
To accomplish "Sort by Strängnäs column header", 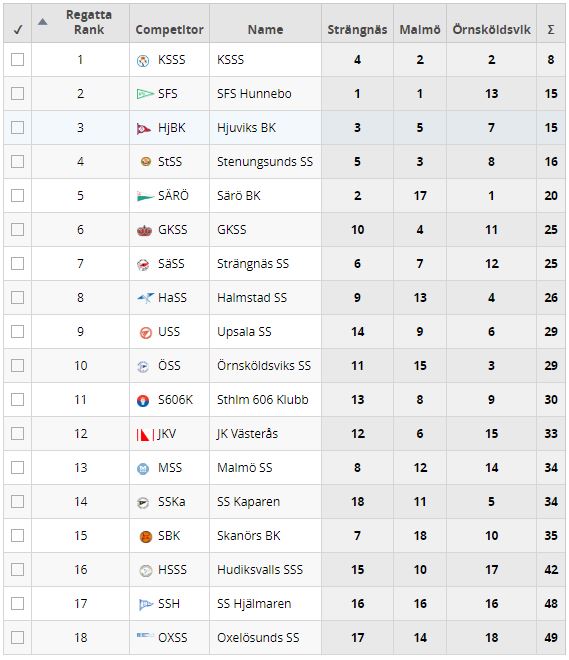I will [x=357, y=29].
